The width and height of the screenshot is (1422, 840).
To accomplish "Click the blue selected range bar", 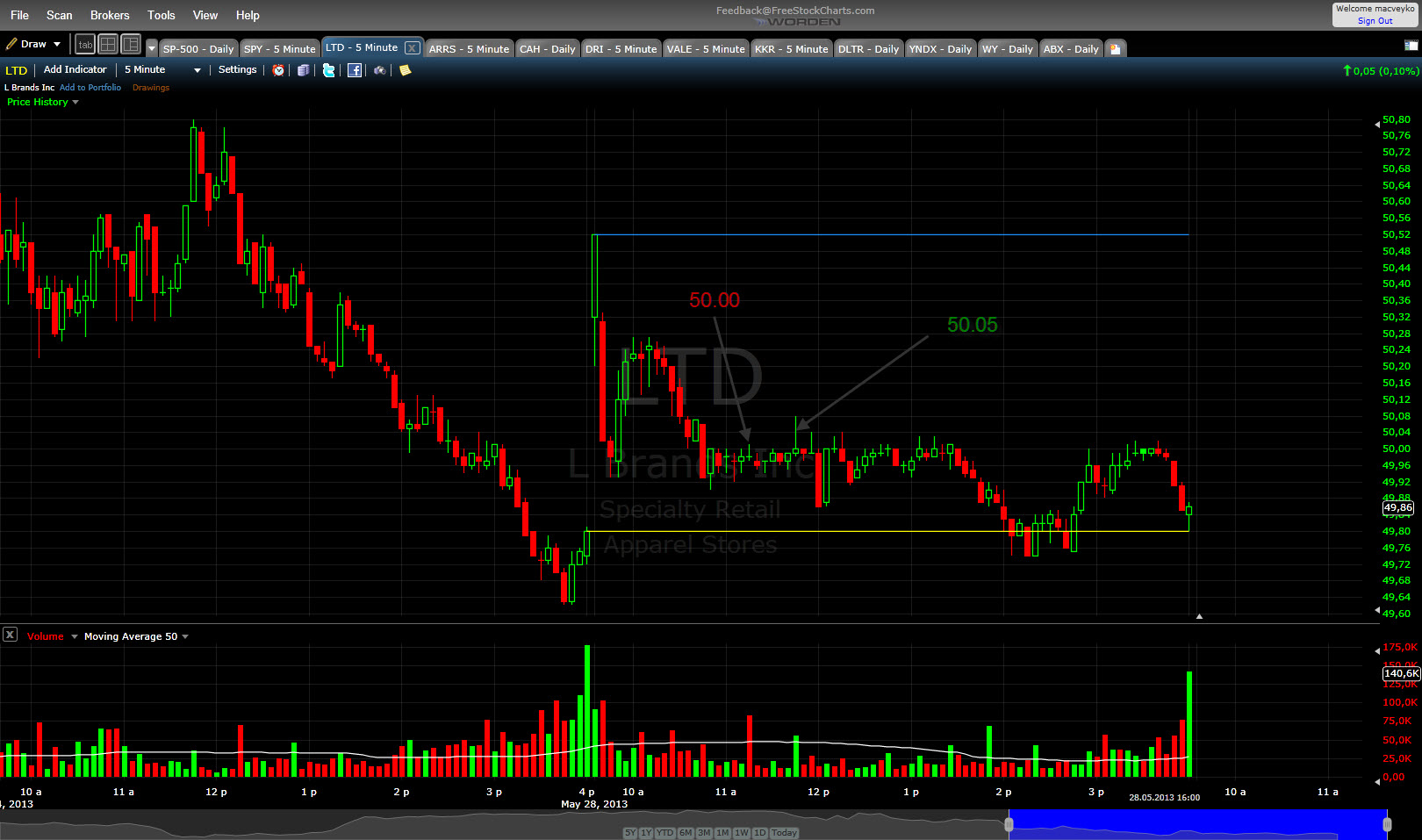I will [1198, 824].
